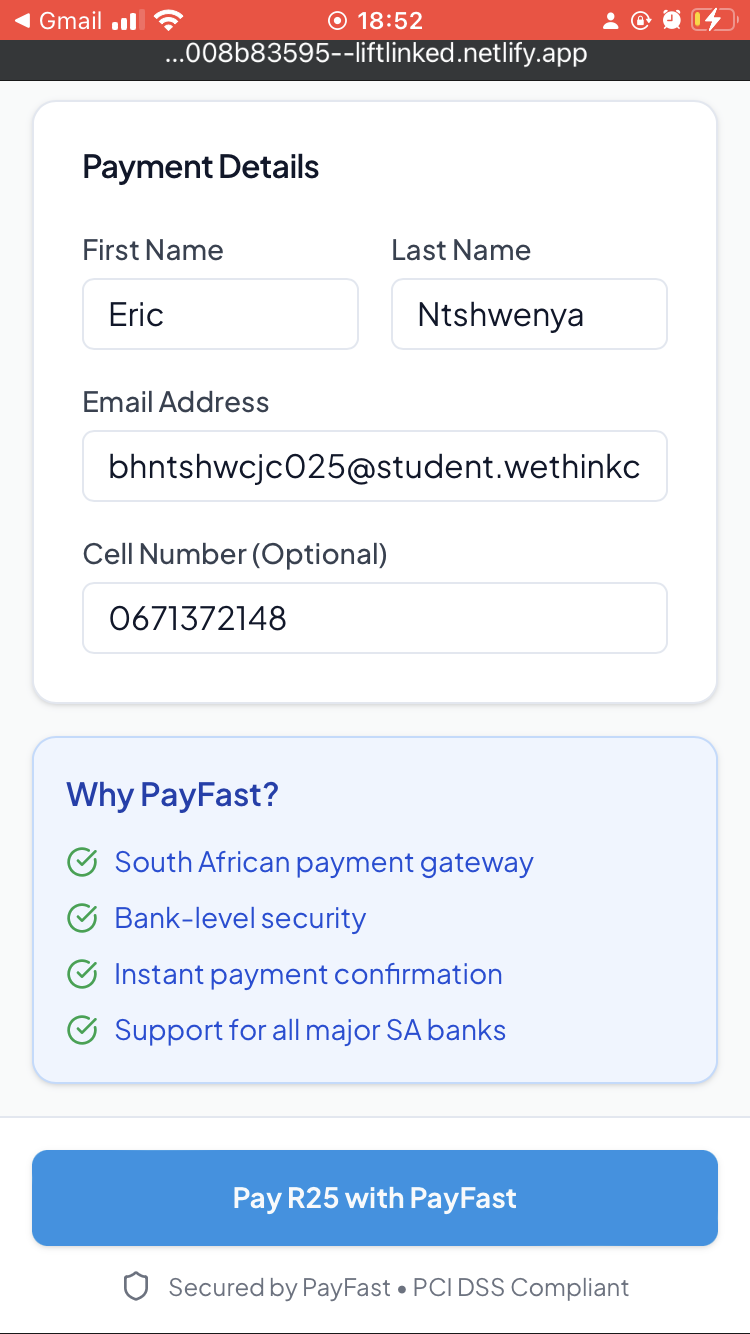The image size is (750, 1334).
Task: Tap the back arrow to Gmail
Action: click(x=22, y=20)
